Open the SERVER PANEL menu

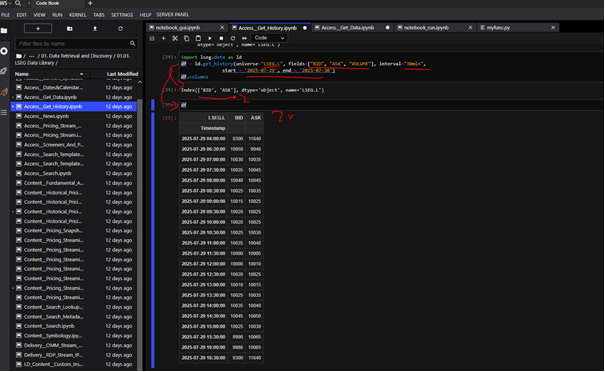click(x=172, y=15)
